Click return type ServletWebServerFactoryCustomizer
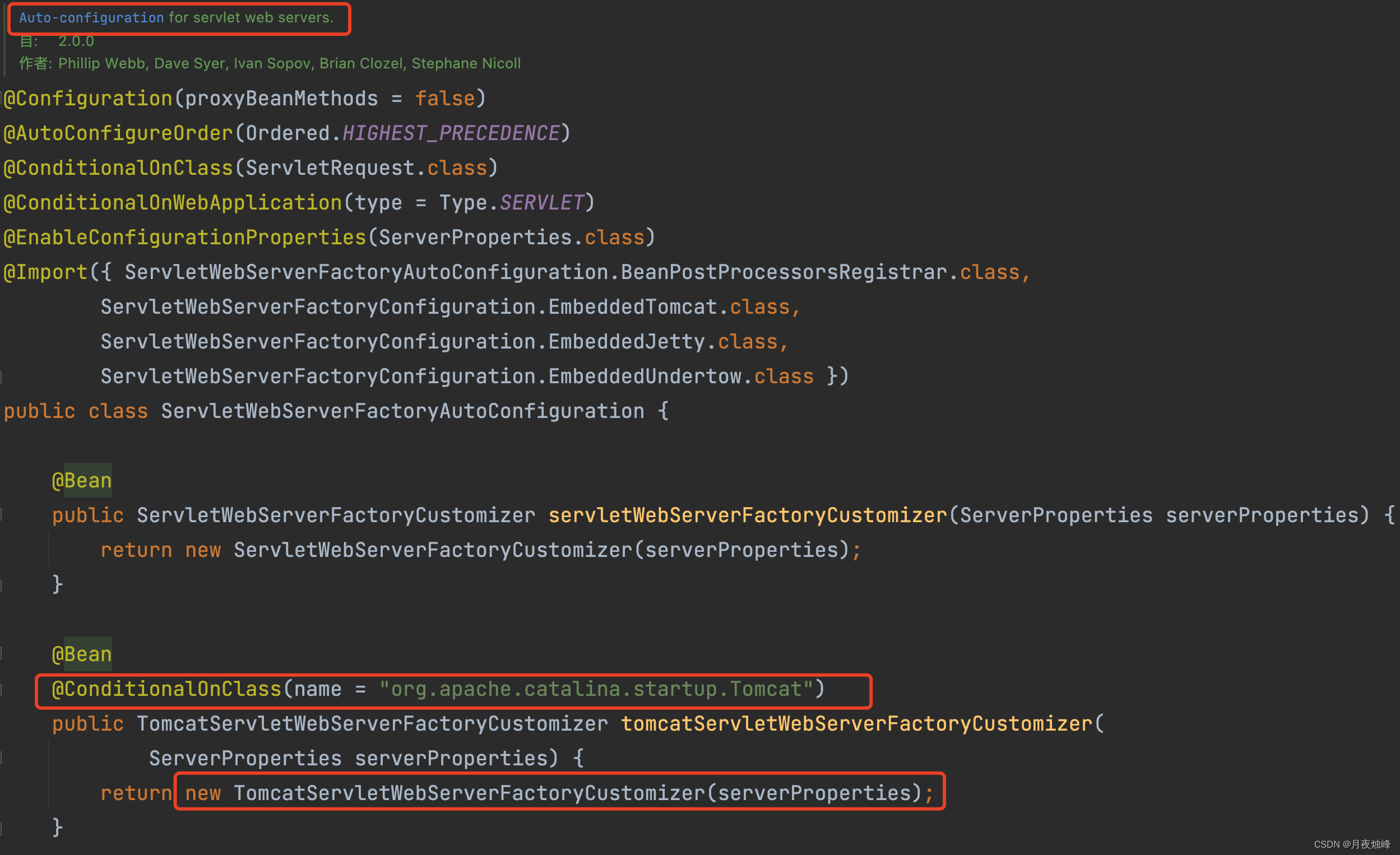The image size is (1400, 855). click(336, 515)
